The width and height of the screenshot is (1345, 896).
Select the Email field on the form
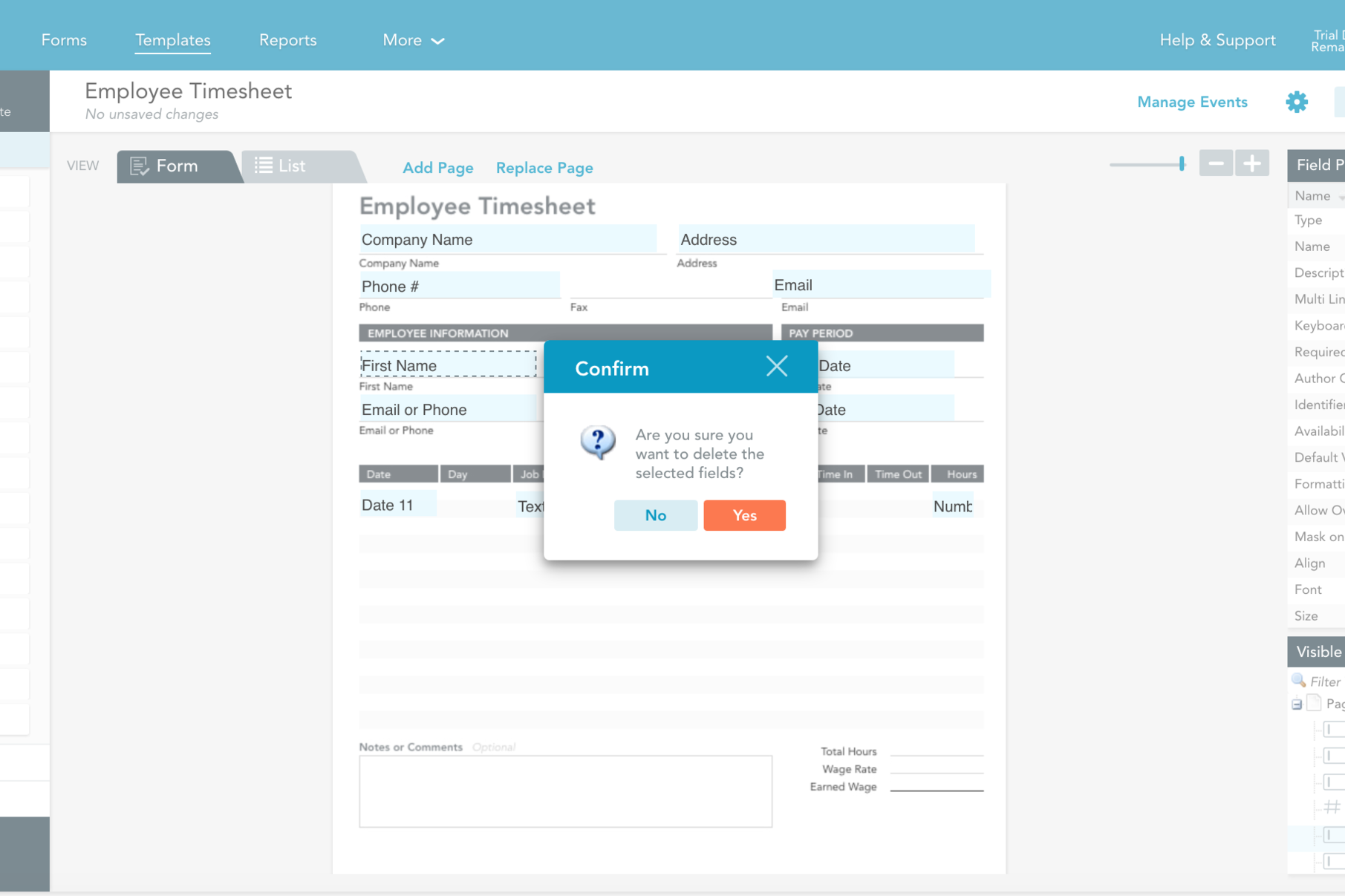(881, 284)
